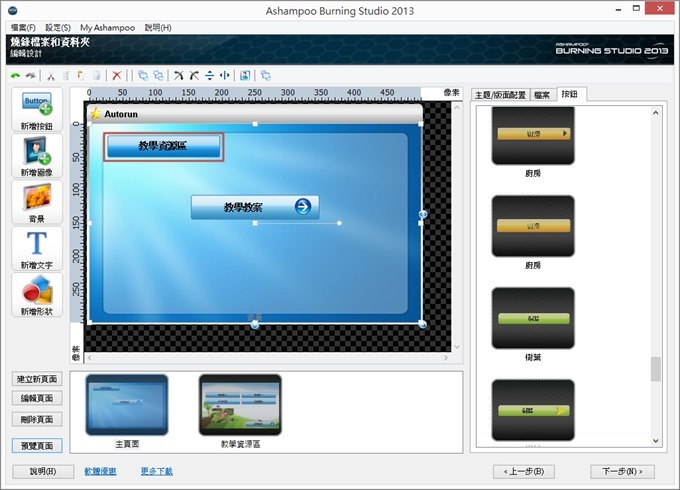Open the 軟體優惠 link
680x490 pixels.
(x=100, y=471)
